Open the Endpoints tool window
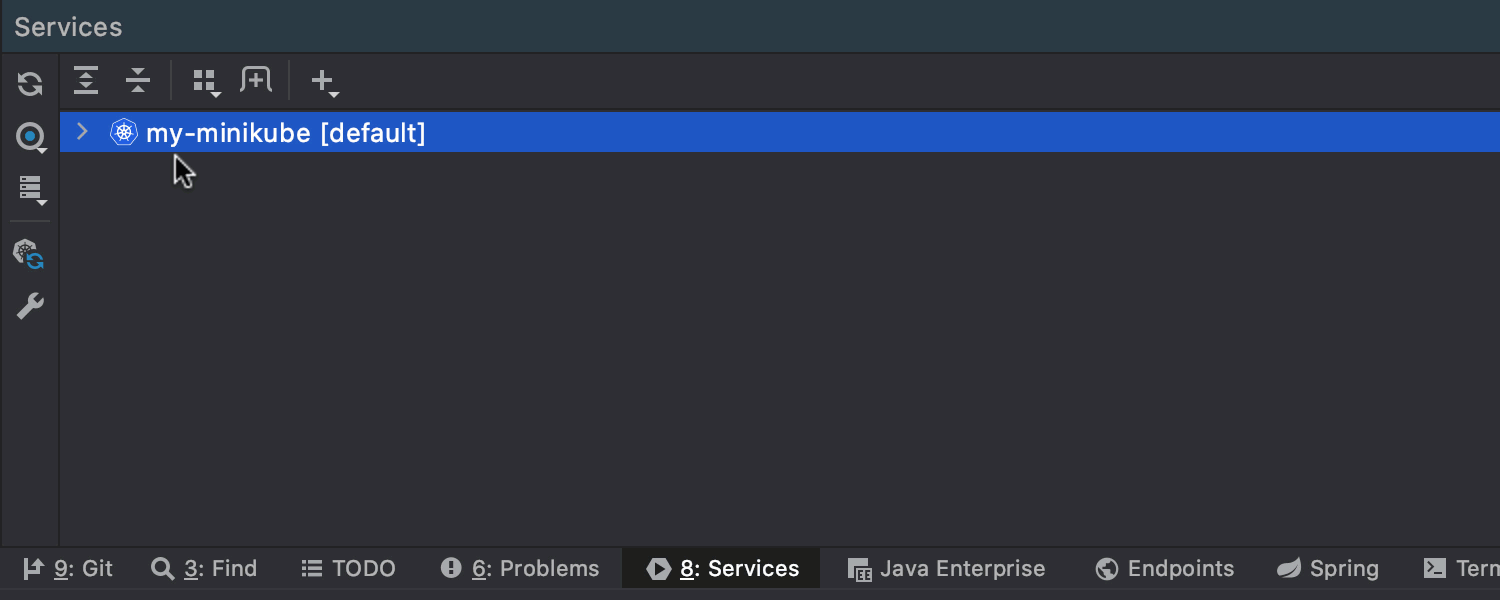 (x=1165, y=569)
